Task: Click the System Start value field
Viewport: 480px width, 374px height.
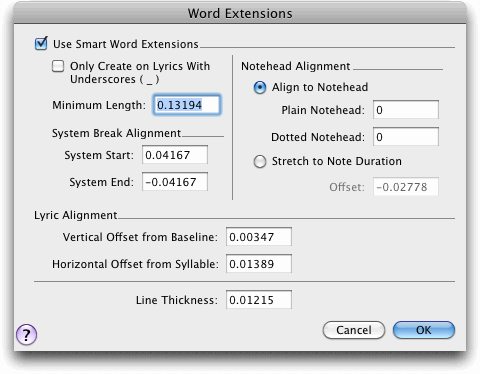Action: click(175, 155)
